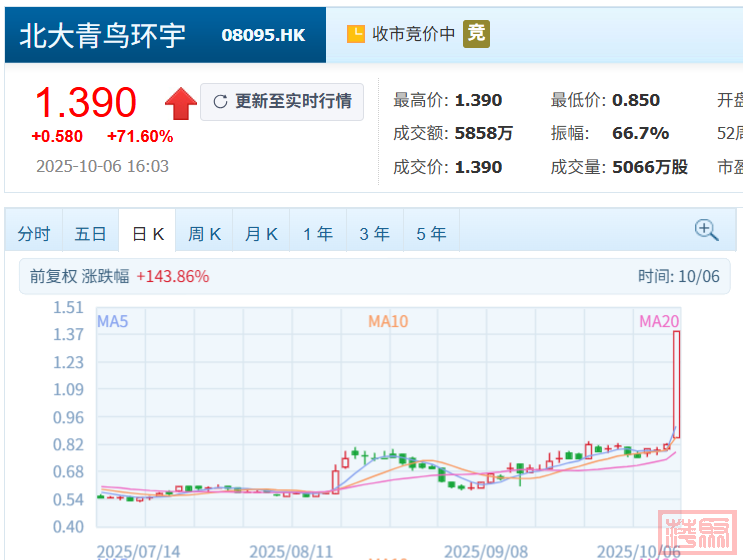View the 1年 chart range
Viewport: 743px width, 560px height.
pyautogui.click(x=318, y=234)
